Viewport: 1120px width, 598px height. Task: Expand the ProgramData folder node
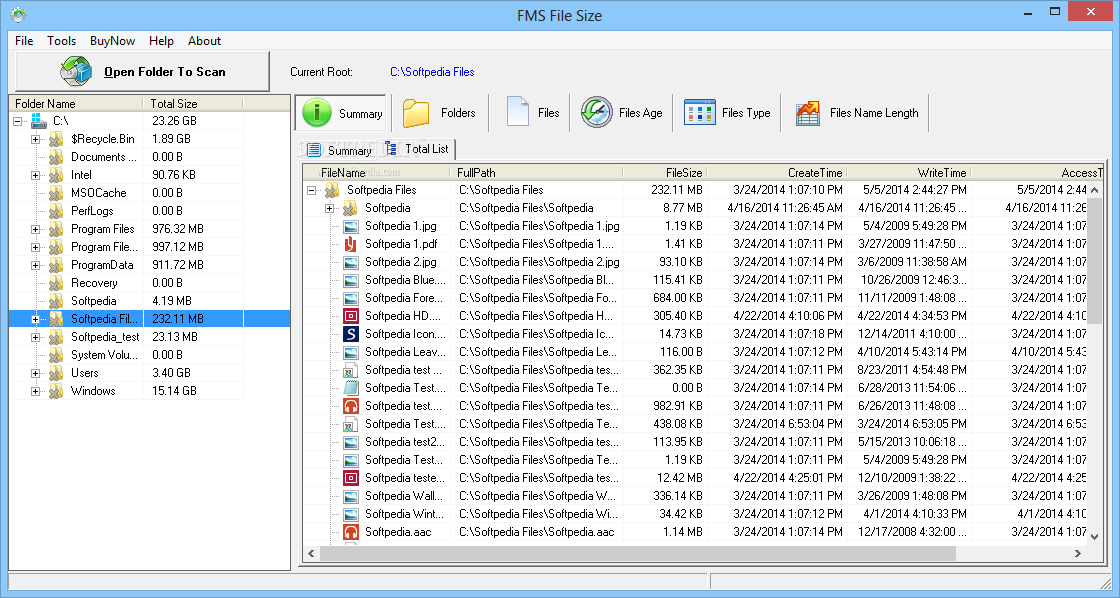(36, 265)
